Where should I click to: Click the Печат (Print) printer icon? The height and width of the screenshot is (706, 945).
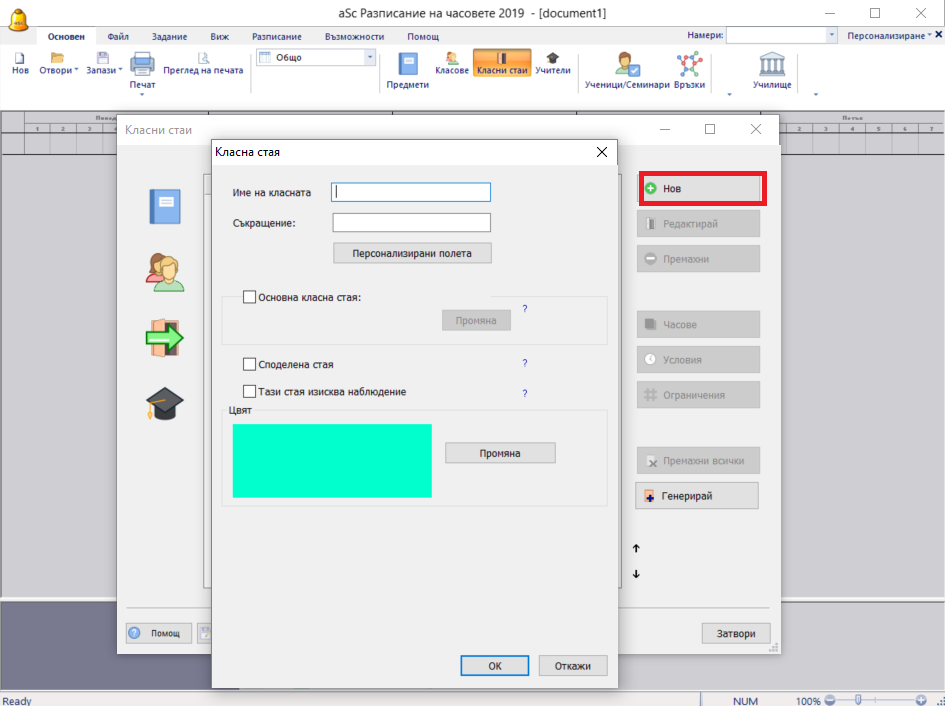[x=142, y=67]
